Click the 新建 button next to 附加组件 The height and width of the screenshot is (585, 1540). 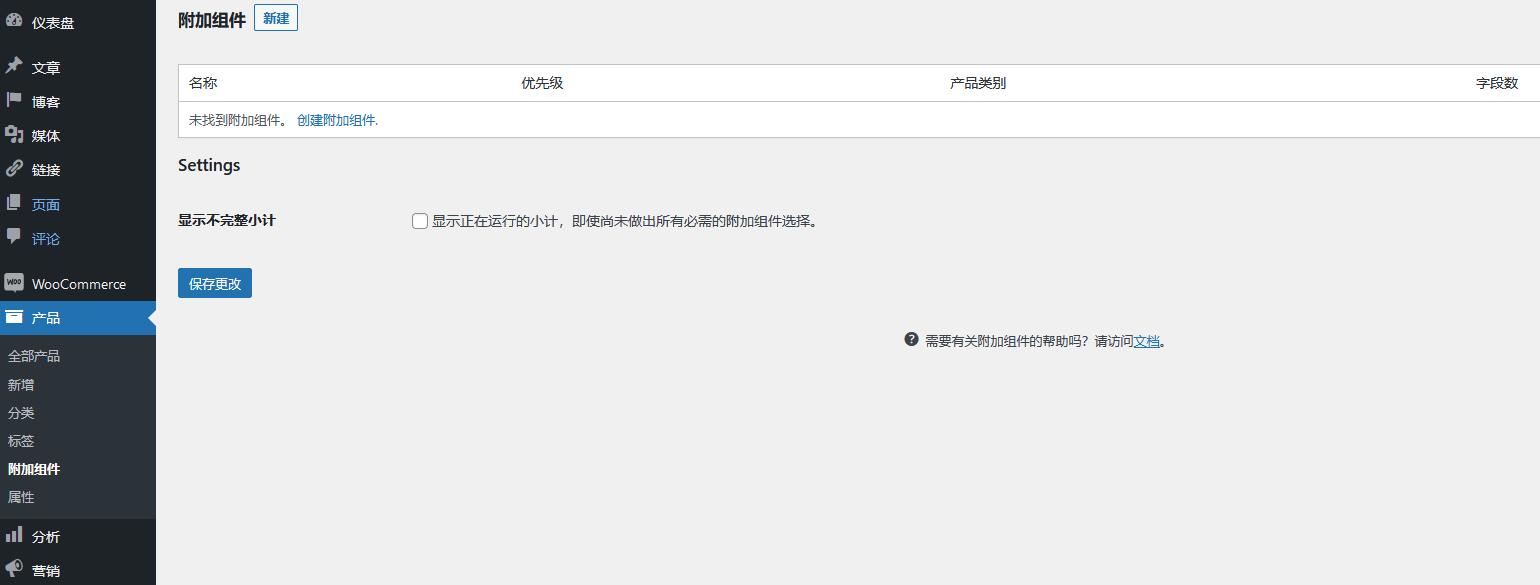point(275,18)
